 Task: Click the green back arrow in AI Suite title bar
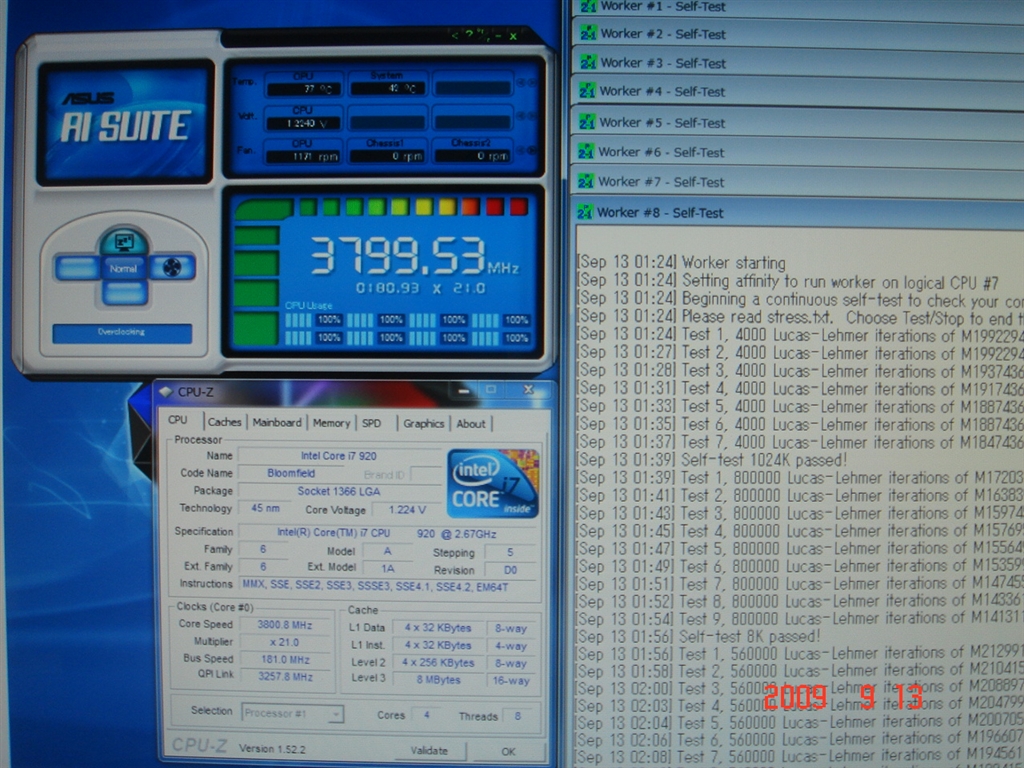(x=455, y=35)
